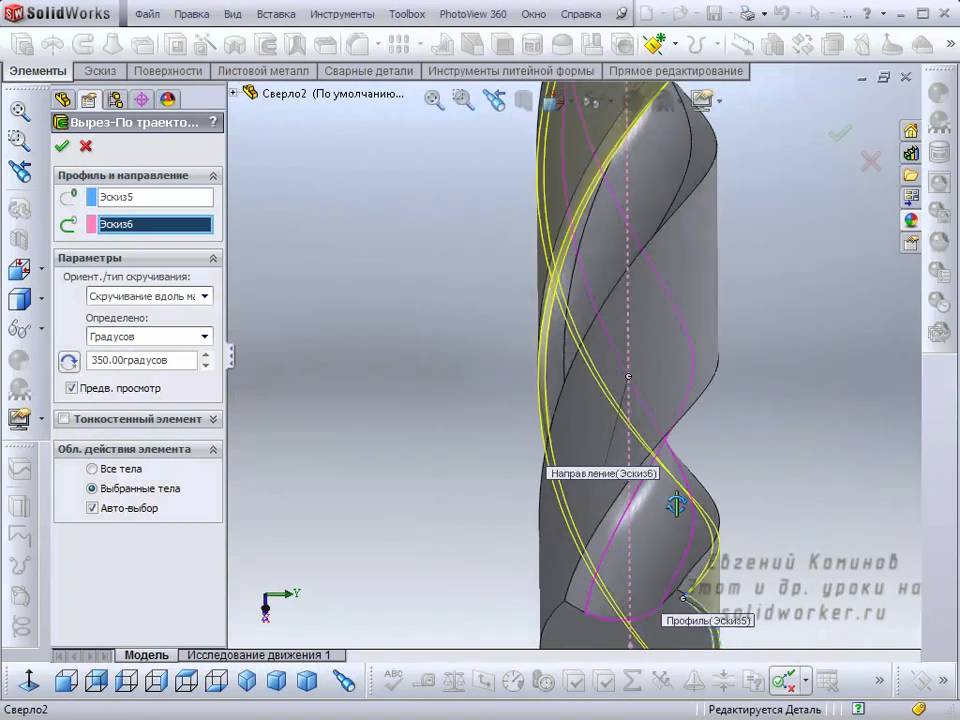Click the Smart Dimension-like star icon in Features toolbar

point(654,43)
